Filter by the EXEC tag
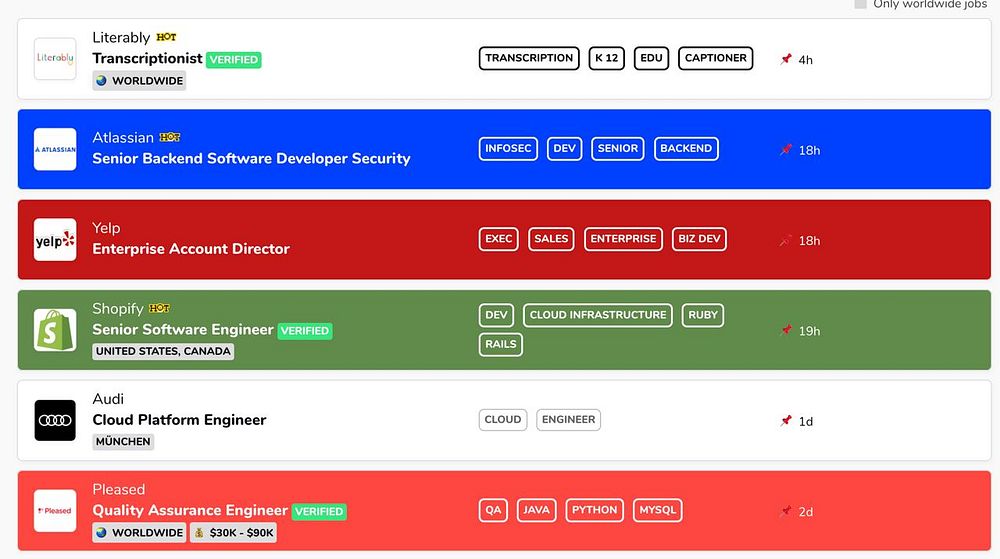 (499, 239)
